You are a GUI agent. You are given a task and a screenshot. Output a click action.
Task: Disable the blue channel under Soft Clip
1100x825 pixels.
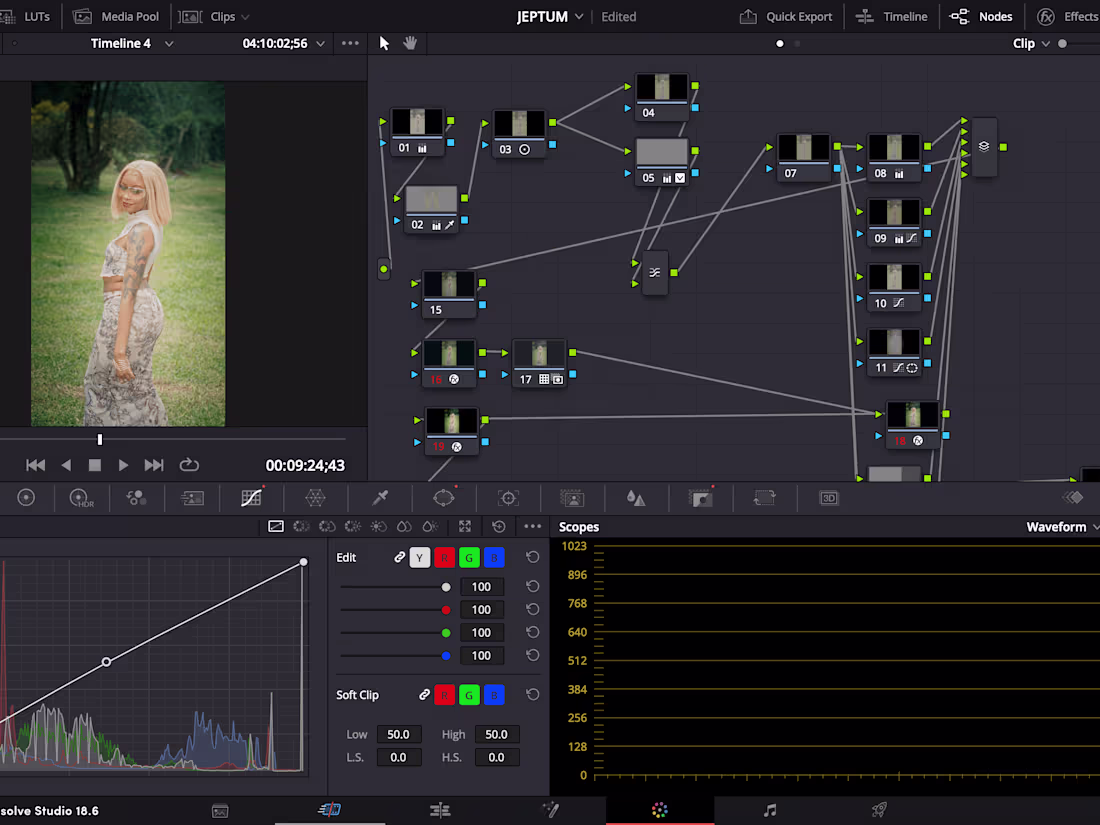[x=494, y=694]
